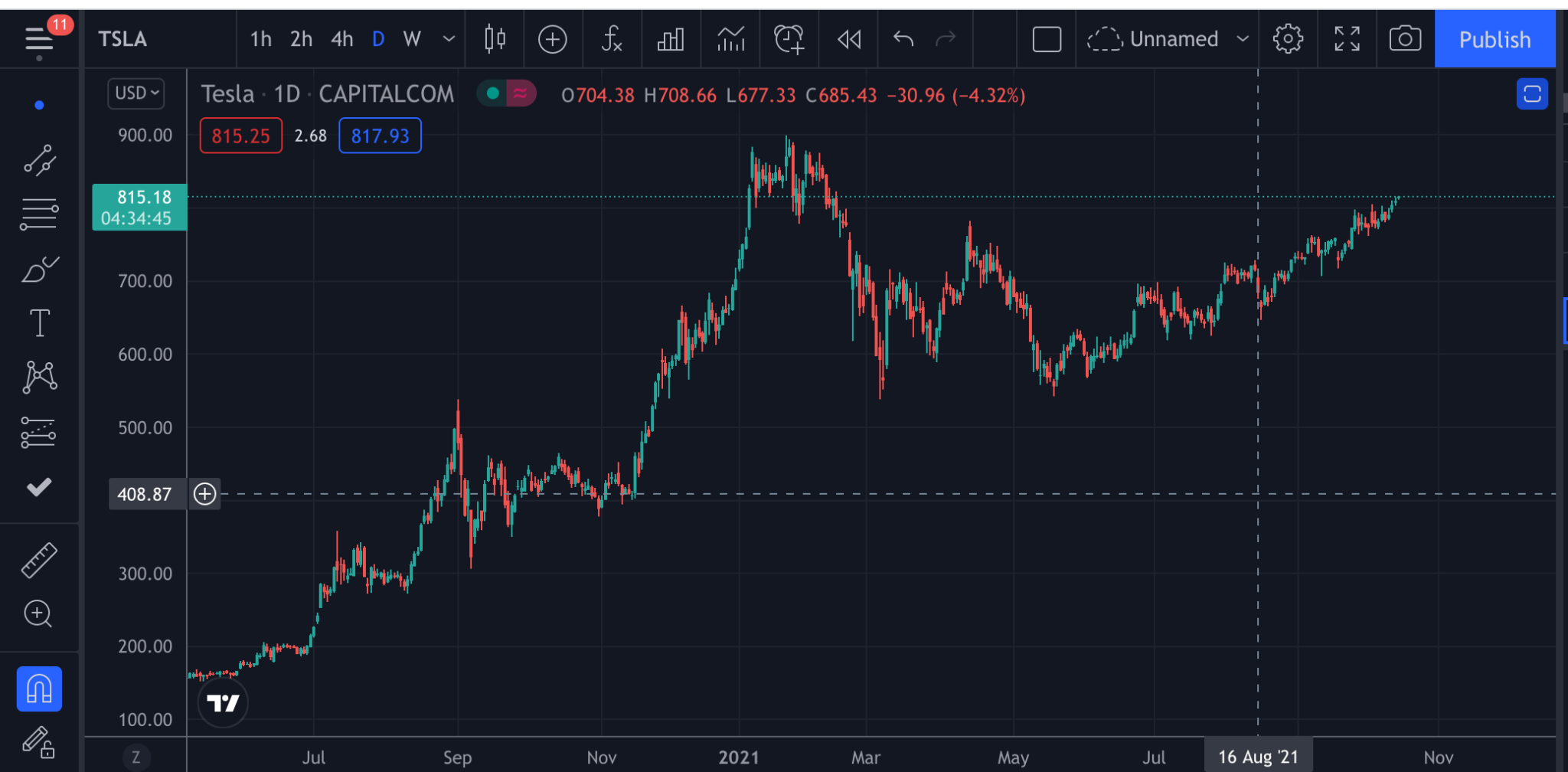Image resolution: width=1568 pixels, height=772 pixels.
Task: Add a symbol to compare
Action: (x=552, y=39)
